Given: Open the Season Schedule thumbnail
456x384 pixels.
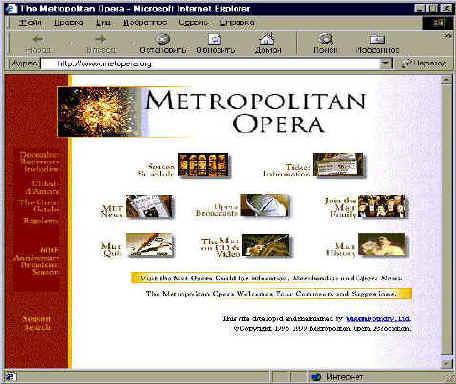Looking at the screenshot, I should tap(203, 165).
